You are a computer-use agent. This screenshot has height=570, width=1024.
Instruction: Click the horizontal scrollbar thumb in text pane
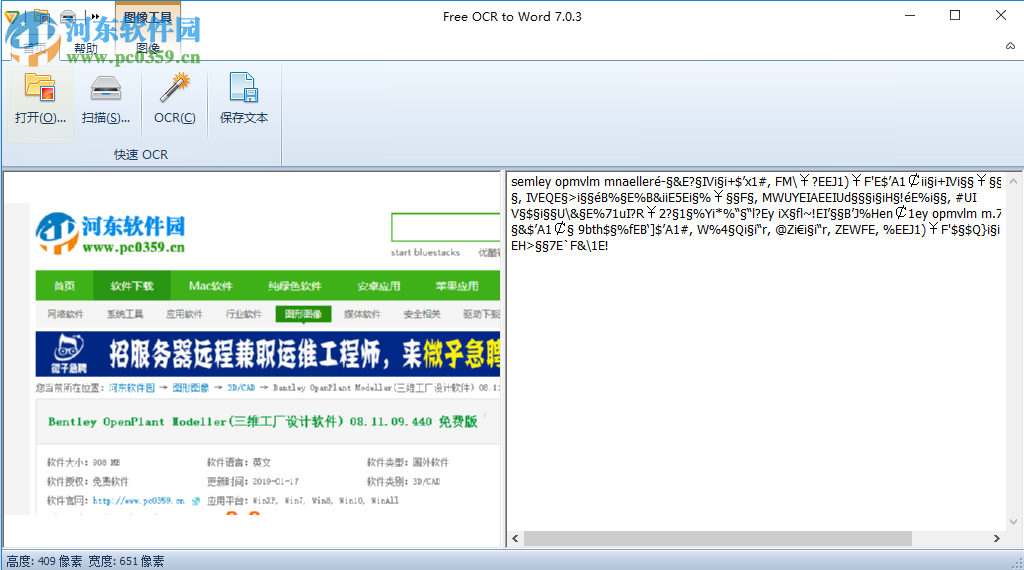(718, 538)
